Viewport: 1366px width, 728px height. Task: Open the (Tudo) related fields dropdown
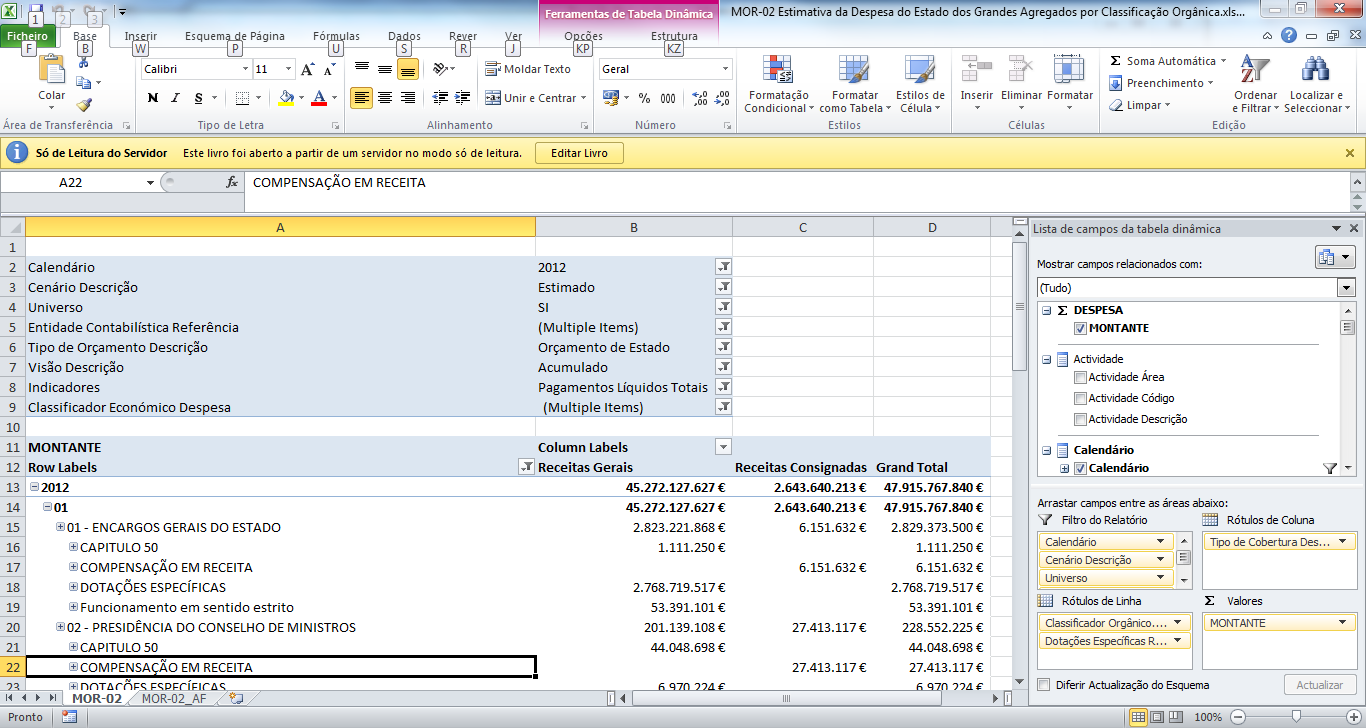[1346, 288]
